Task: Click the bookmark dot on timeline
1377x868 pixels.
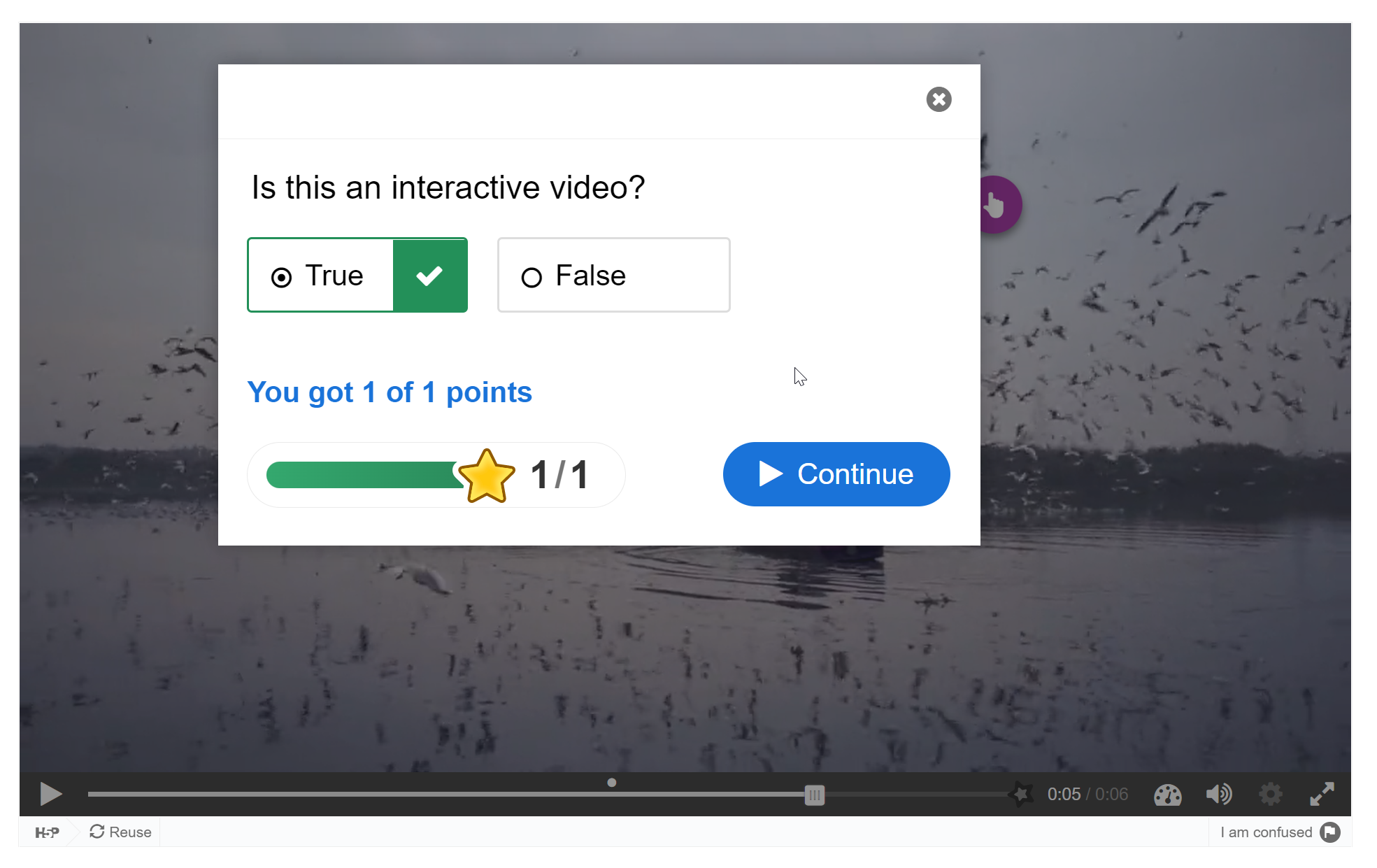Action: click(x=612, y=783)
